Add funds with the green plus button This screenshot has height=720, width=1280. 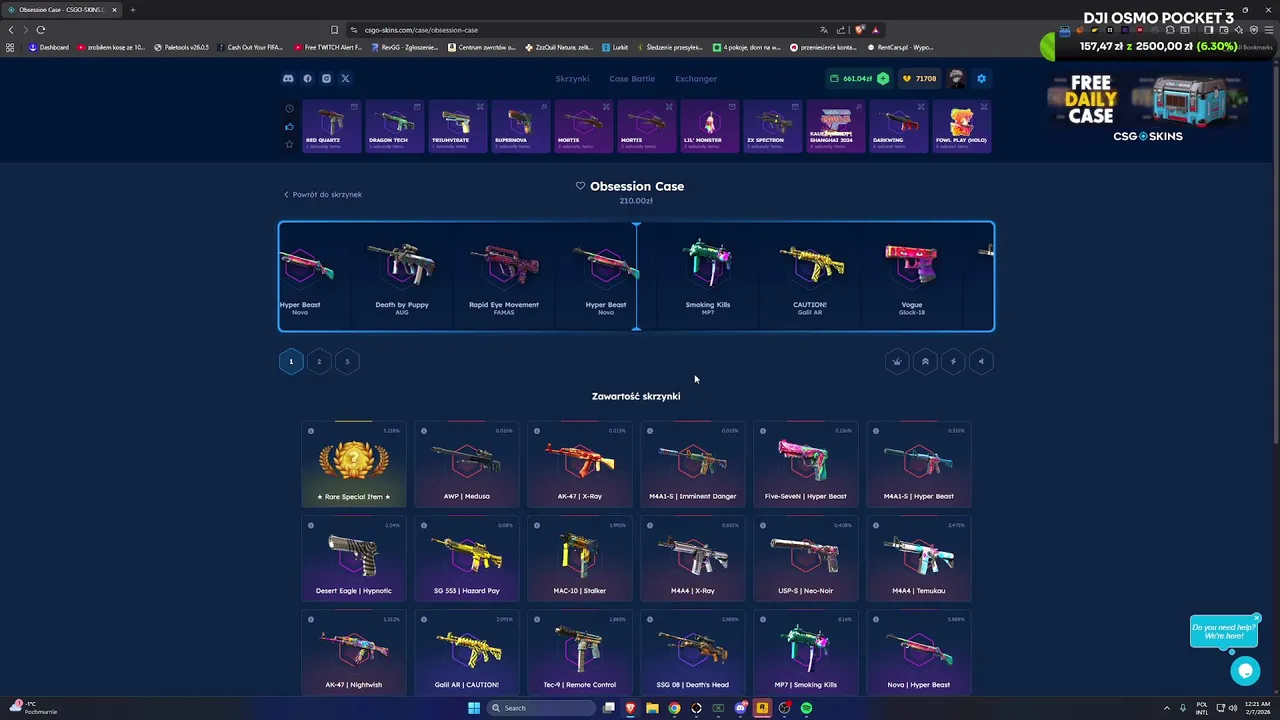tap(883, 78)
